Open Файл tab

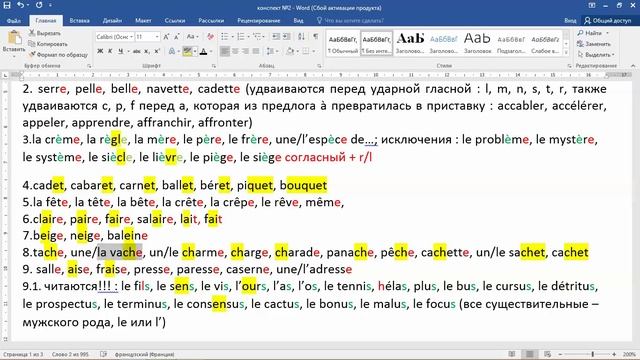click(x=13, y=20)
